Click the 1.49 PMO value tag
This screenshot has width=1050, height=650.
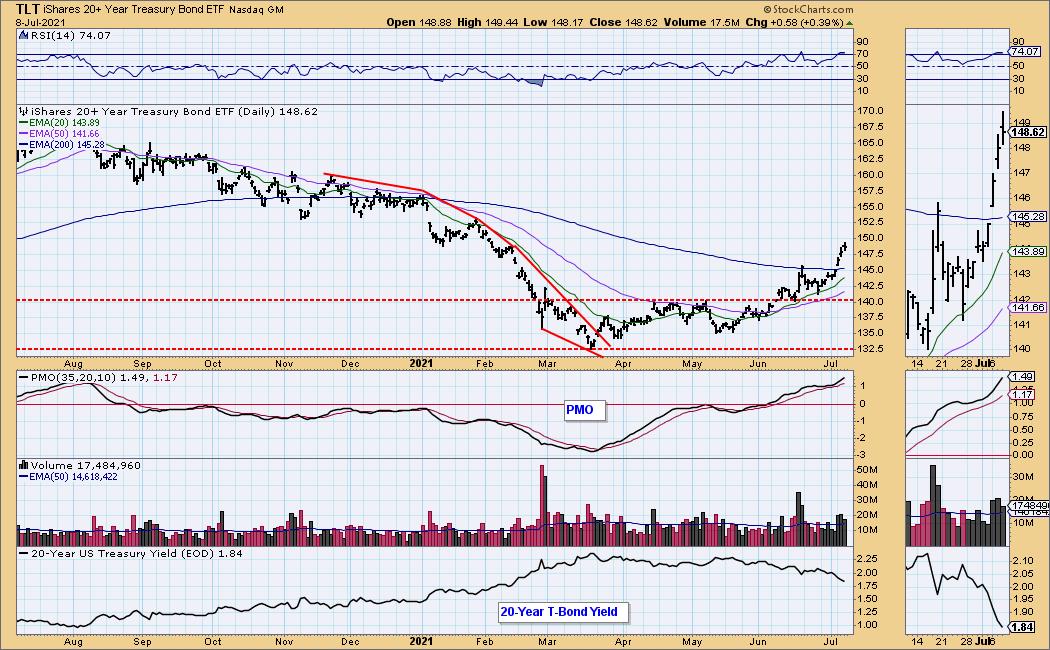pos(1023,377)
